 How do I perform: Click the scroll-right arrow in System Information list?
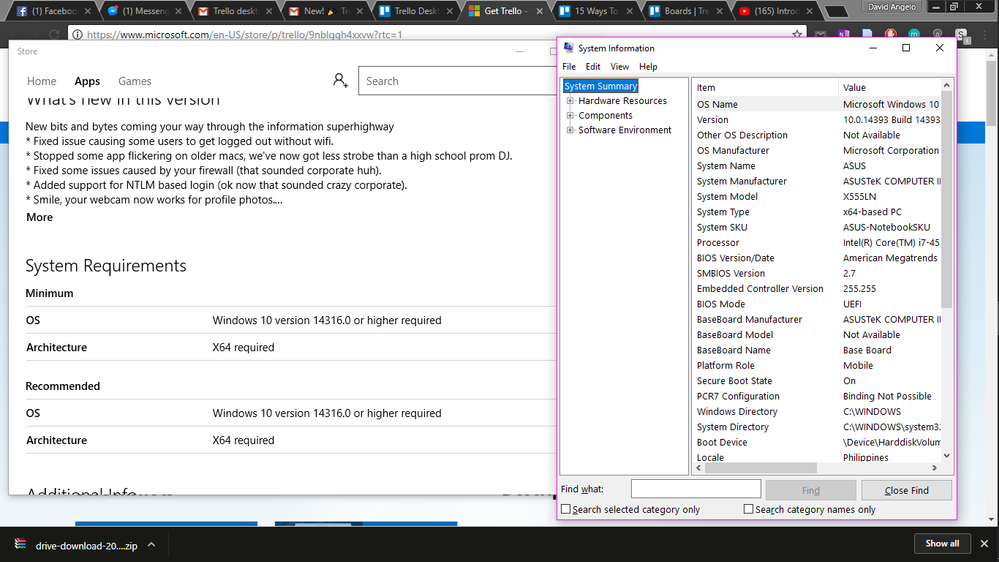[935, 468]
